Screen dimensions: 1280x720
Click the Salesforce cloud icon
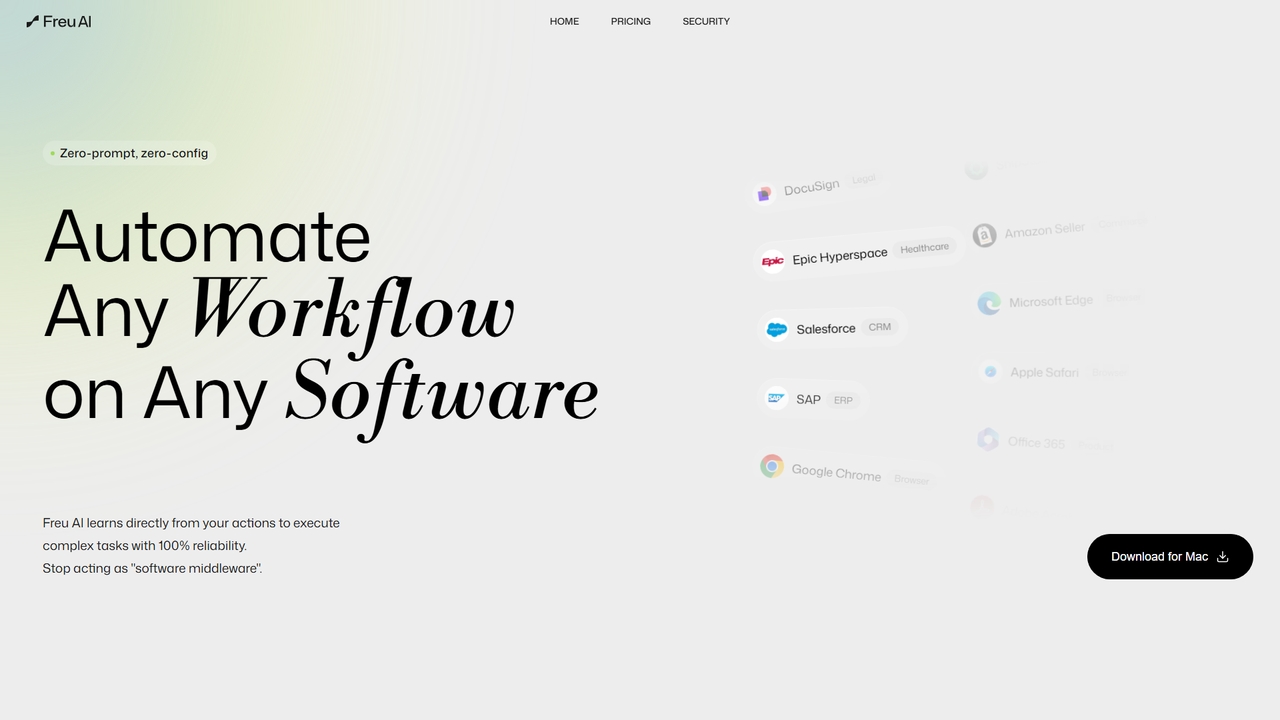click(777, 329)
